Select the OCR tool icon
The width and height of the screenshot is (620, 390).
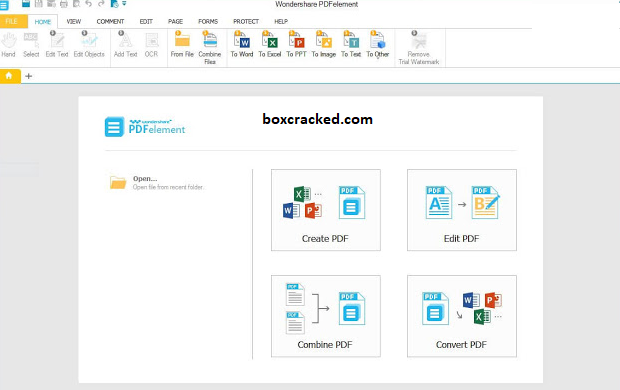(151, 44)
